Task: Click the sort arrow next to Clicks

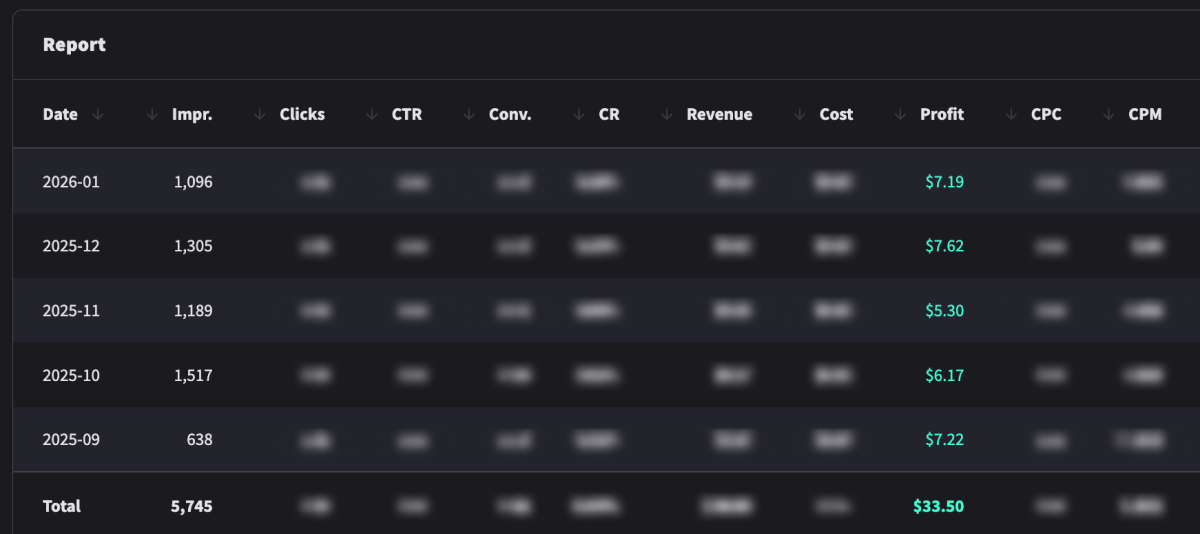Action: tap(260, 115)
